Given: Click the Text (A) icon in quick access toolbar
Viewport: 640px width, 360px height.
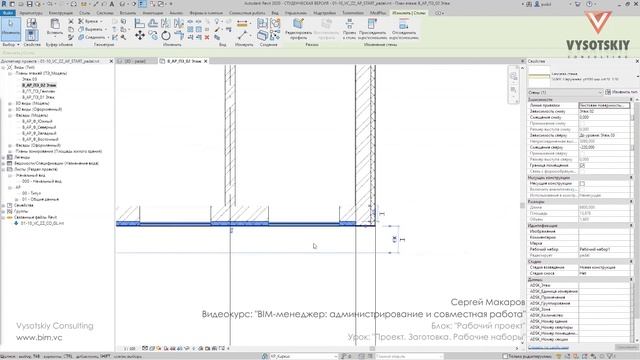Looking at the screenshot, I should click(x=112, y=4).
